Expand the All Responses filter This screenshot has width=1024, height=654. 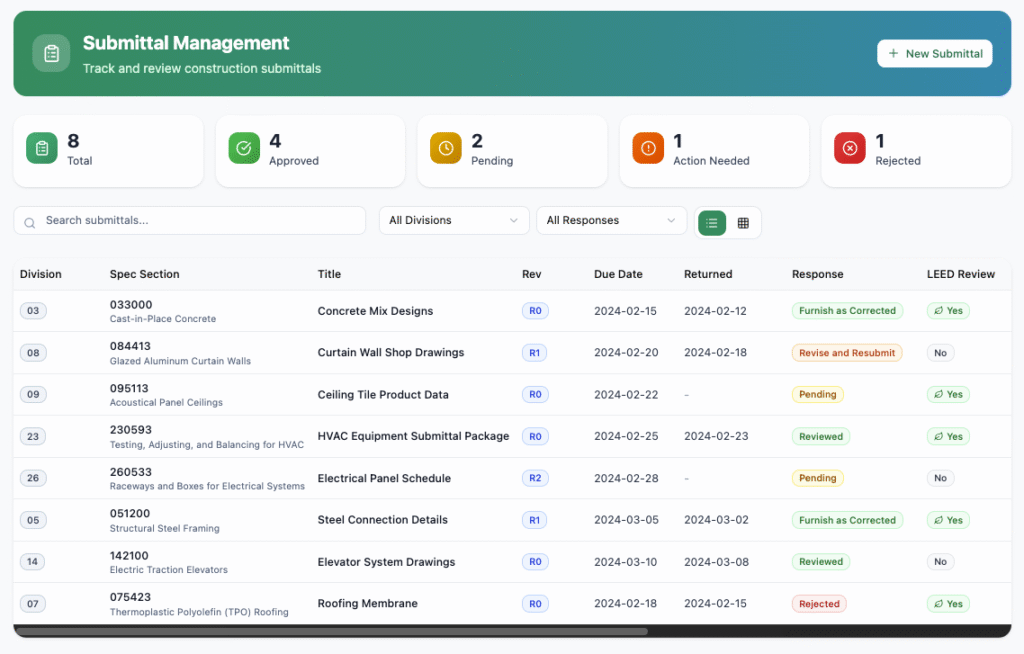611,221
